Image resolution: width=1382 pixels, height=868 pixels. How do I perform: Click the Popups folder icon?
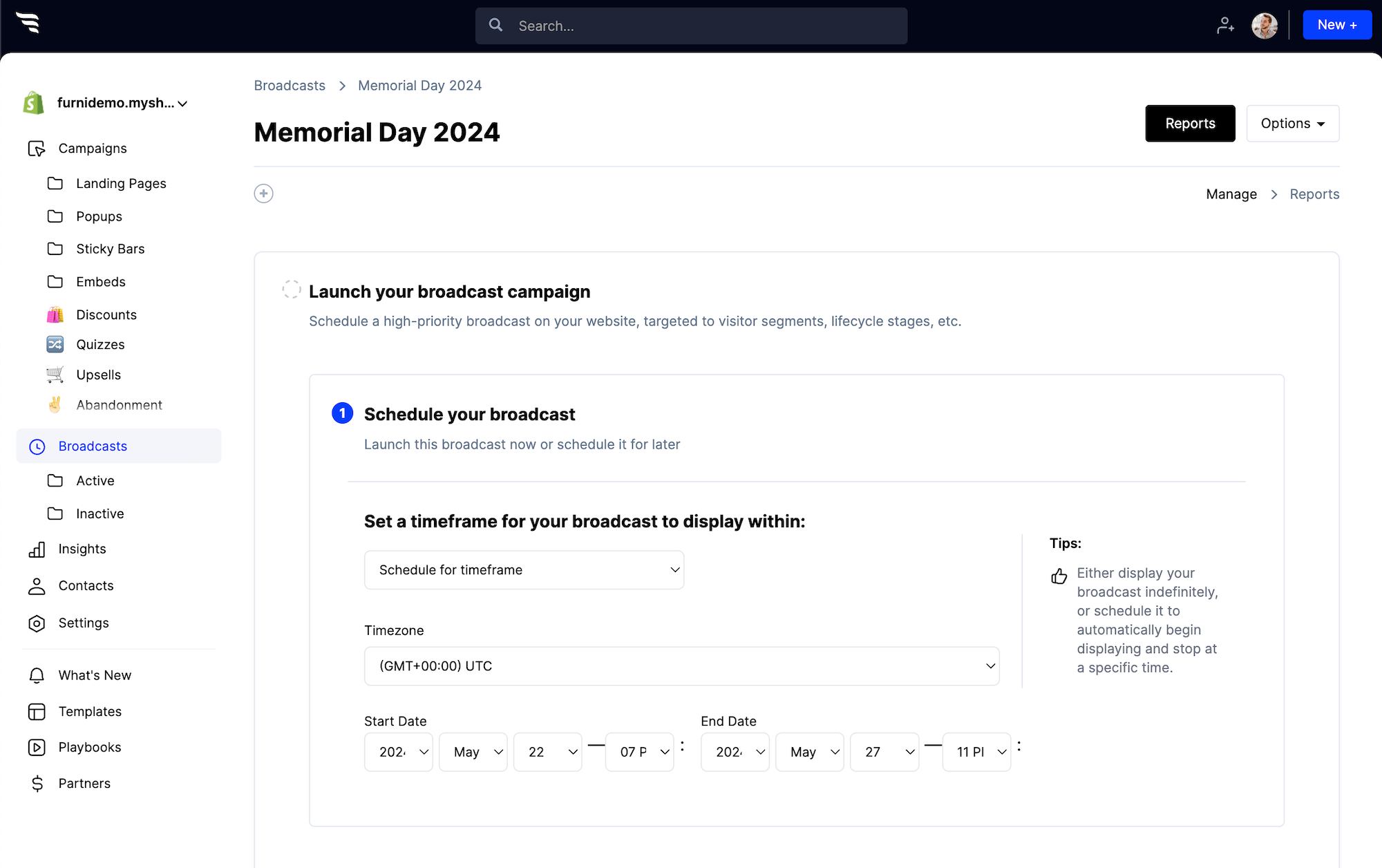point(55,216)
